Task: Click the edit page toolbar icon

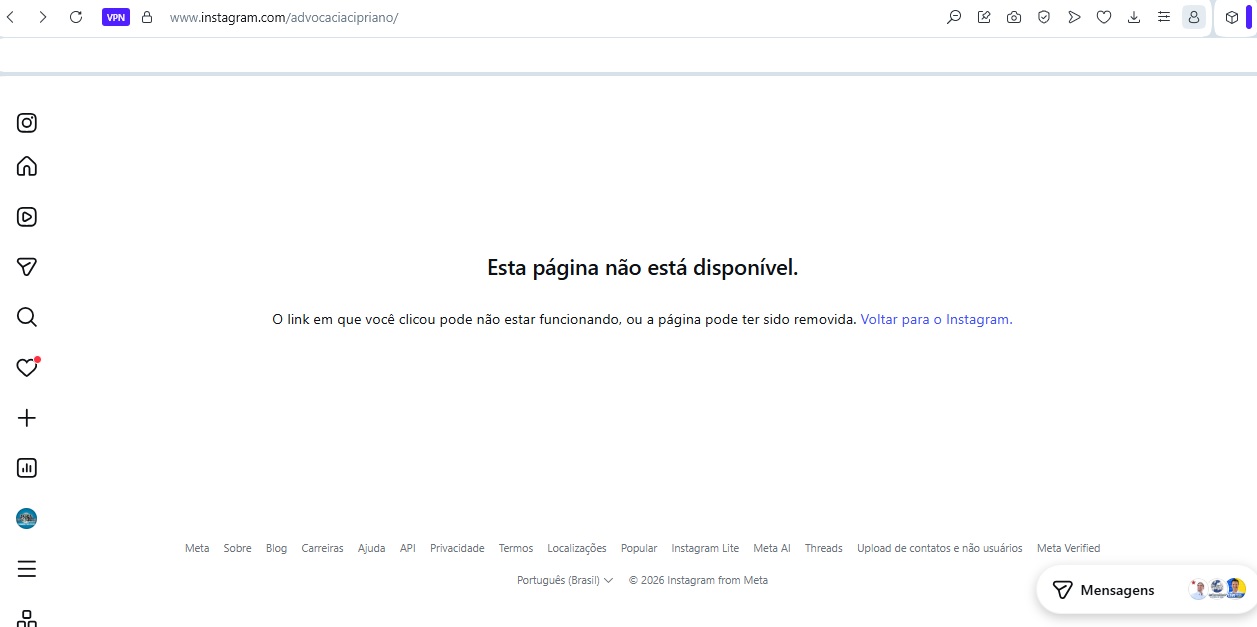Action: point(984,17)
